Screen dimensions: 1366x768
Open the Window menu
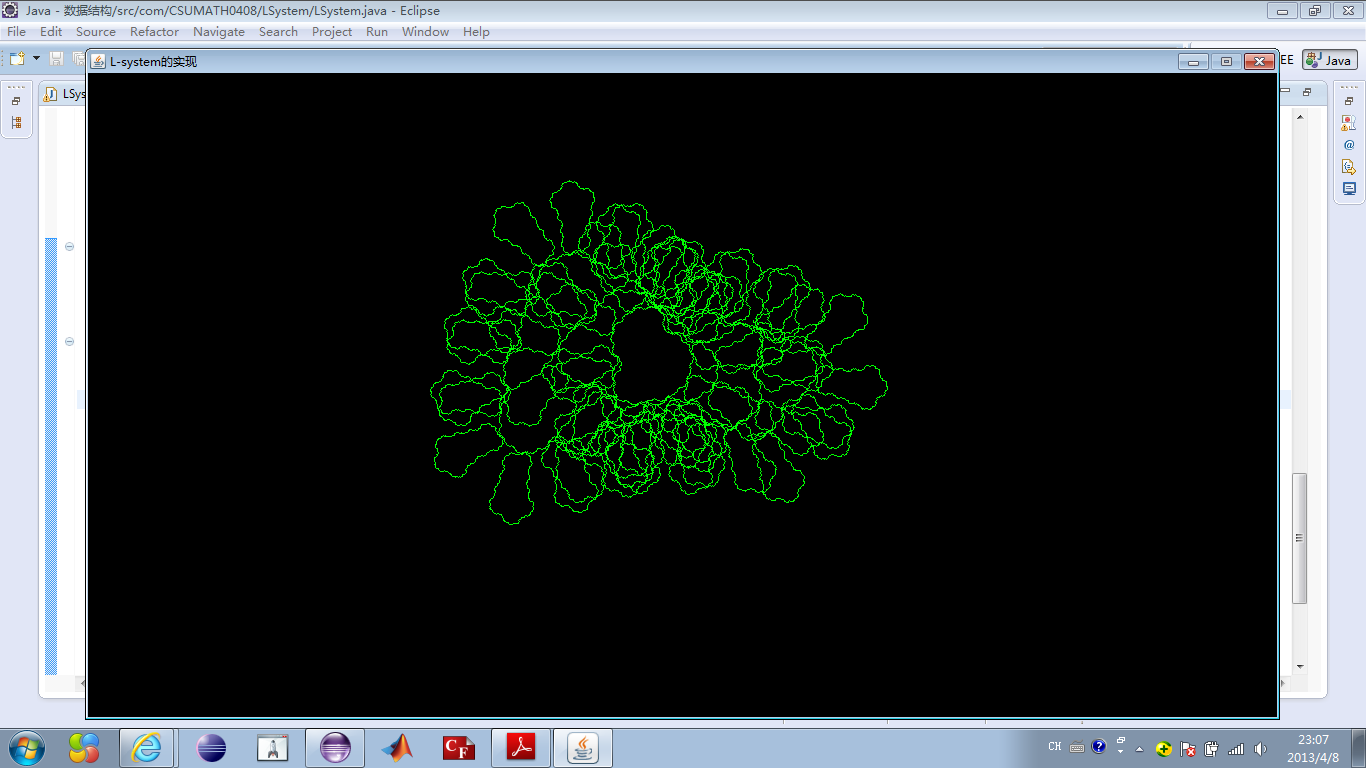click(x=425, y=32)
